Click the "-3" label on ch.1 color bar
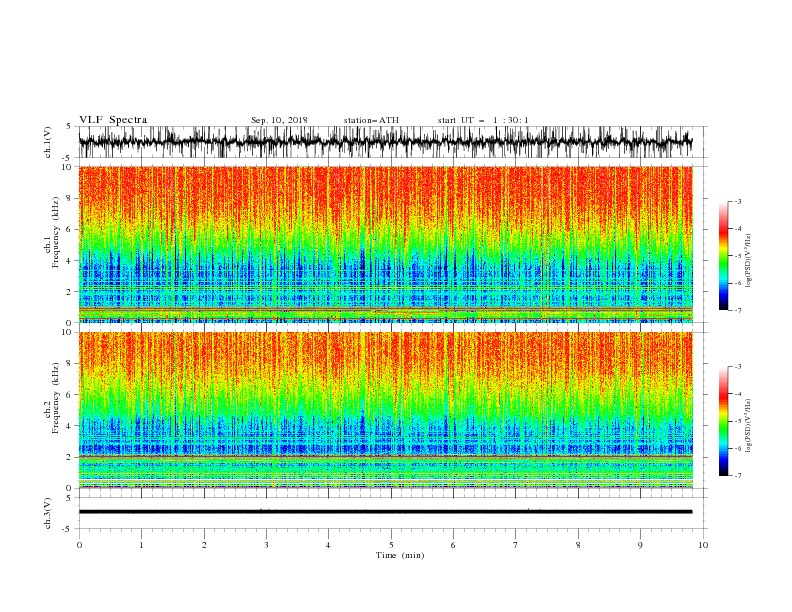 (738, 201)
